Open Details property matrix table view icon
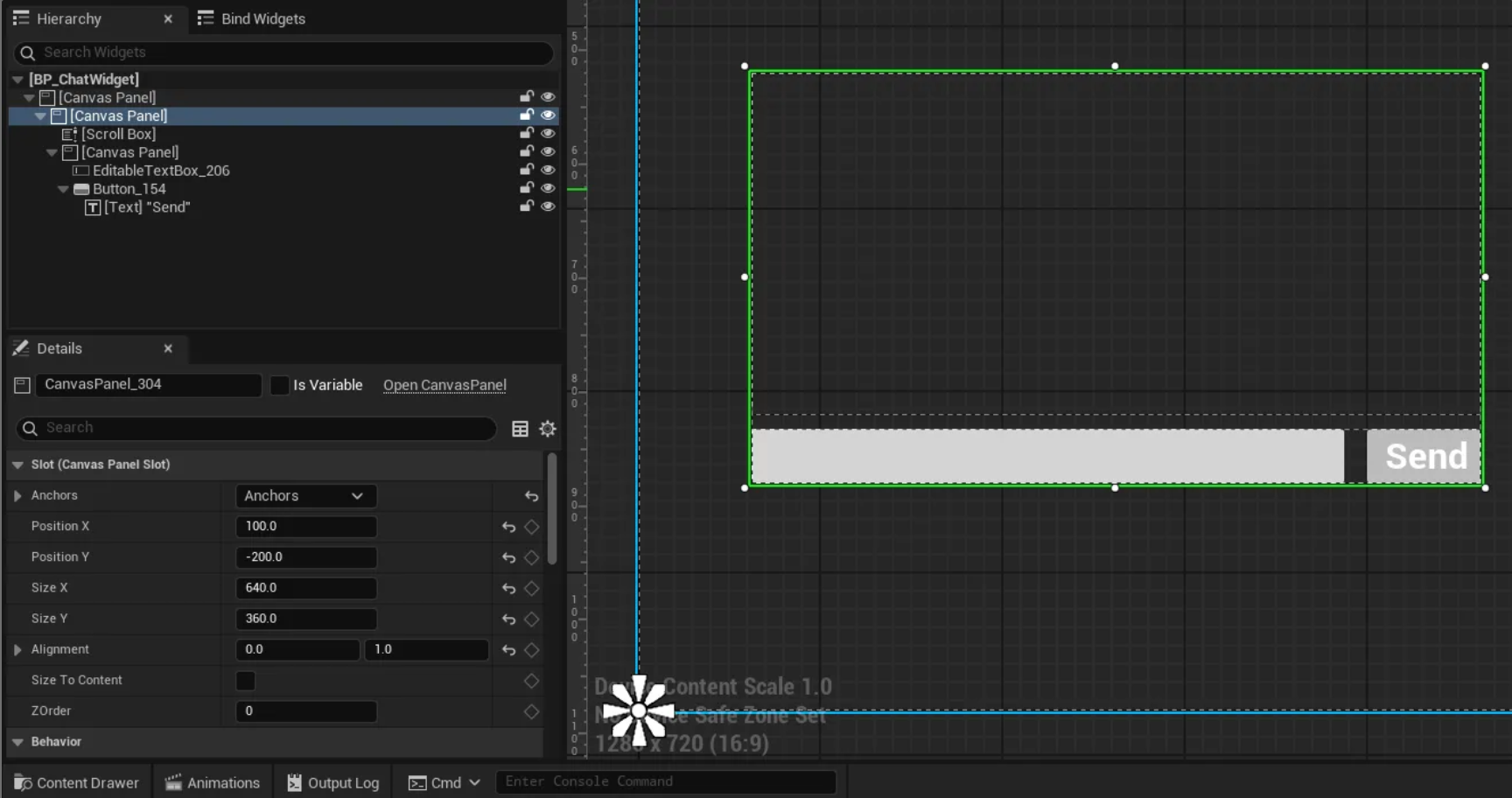 pyautogui.click(x=520, y=429)
